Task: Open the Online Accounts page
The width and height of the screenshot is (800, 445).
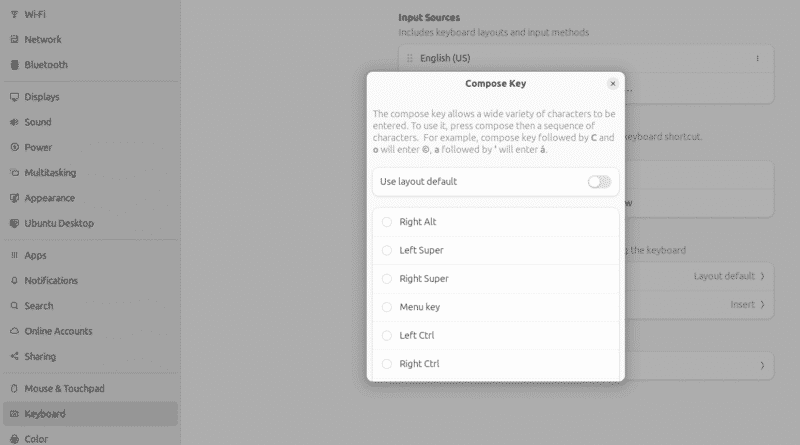Action: 90,331
